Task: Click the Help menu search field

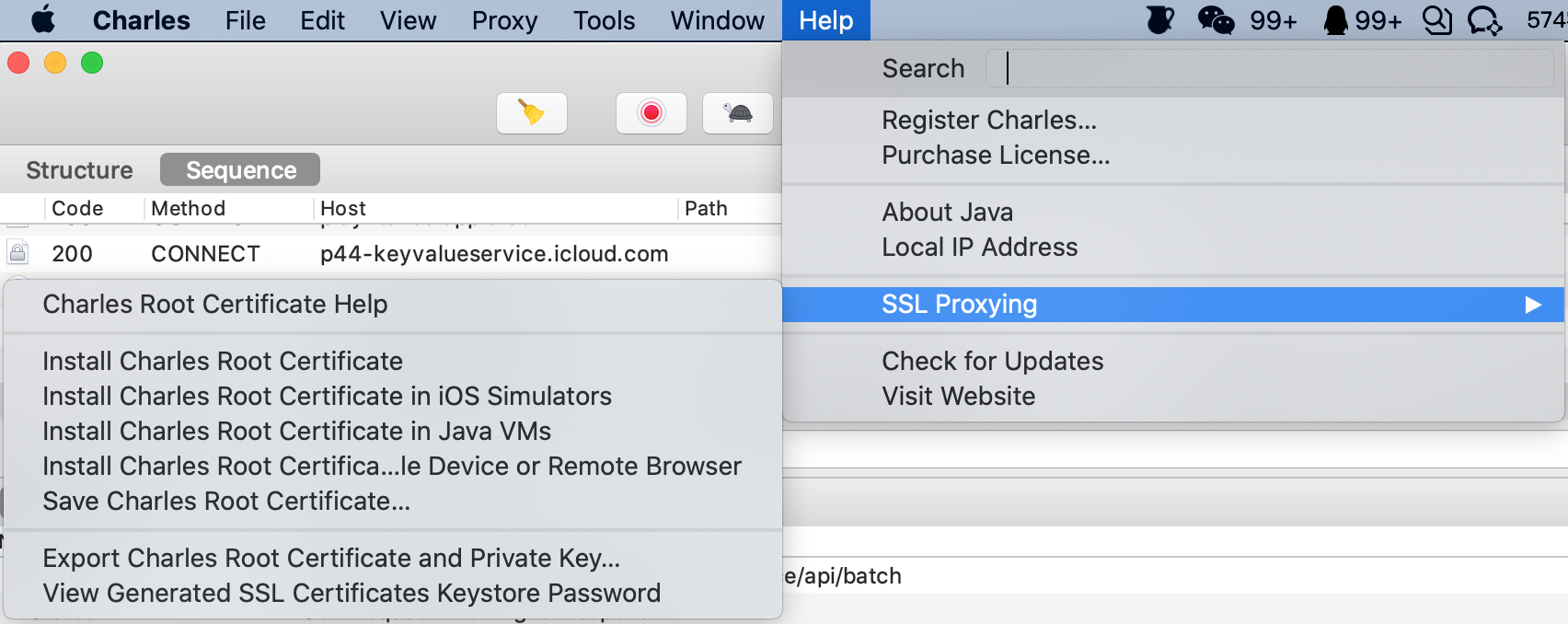Action: [1268, 69]
